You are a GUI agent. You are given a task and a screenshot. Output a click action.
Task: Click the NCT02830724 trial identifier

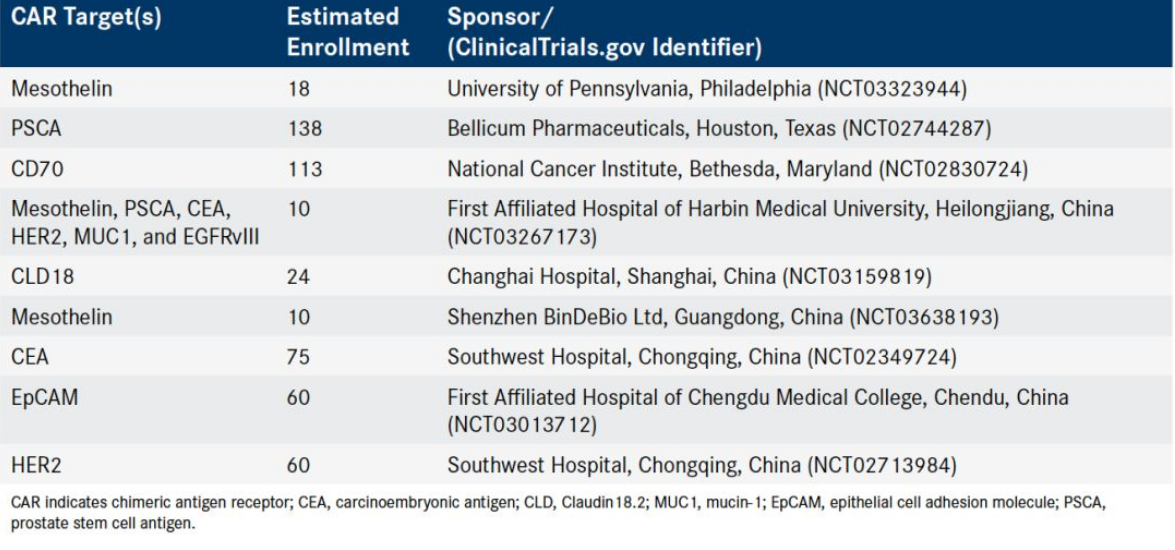tap(952, 169)
